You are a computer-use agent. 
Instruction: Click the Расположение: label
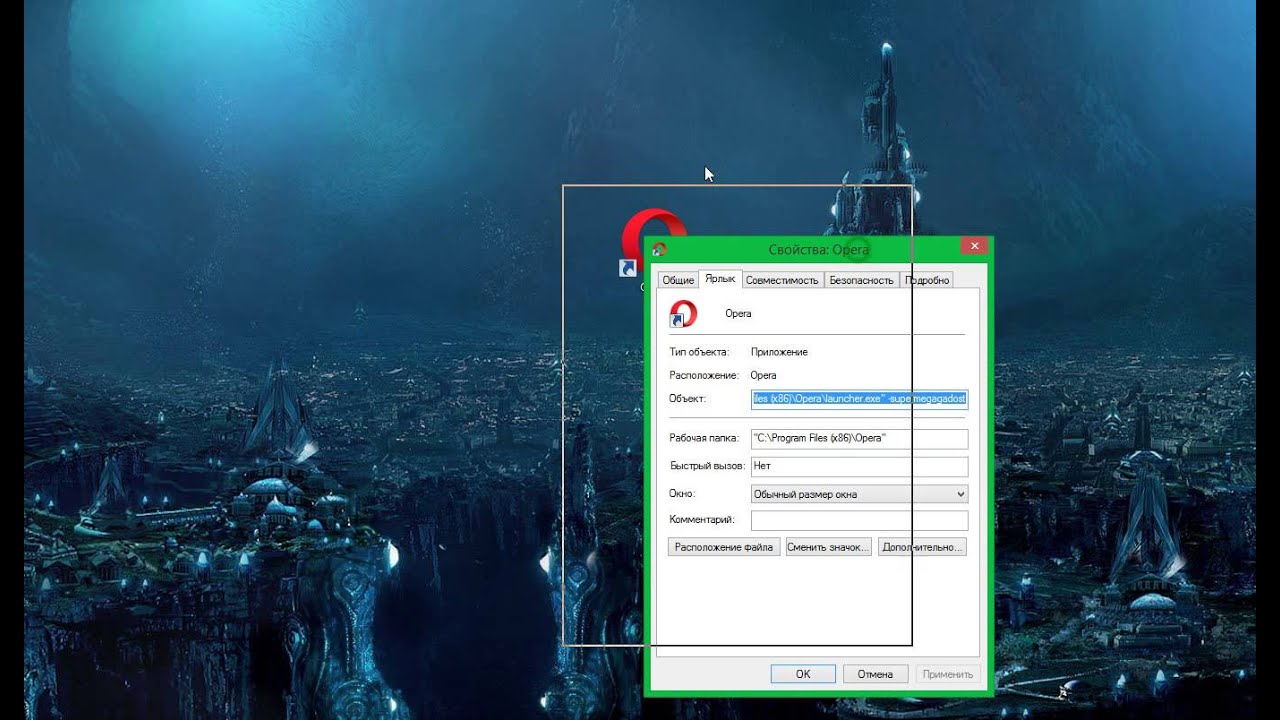[x=704, y=375]
